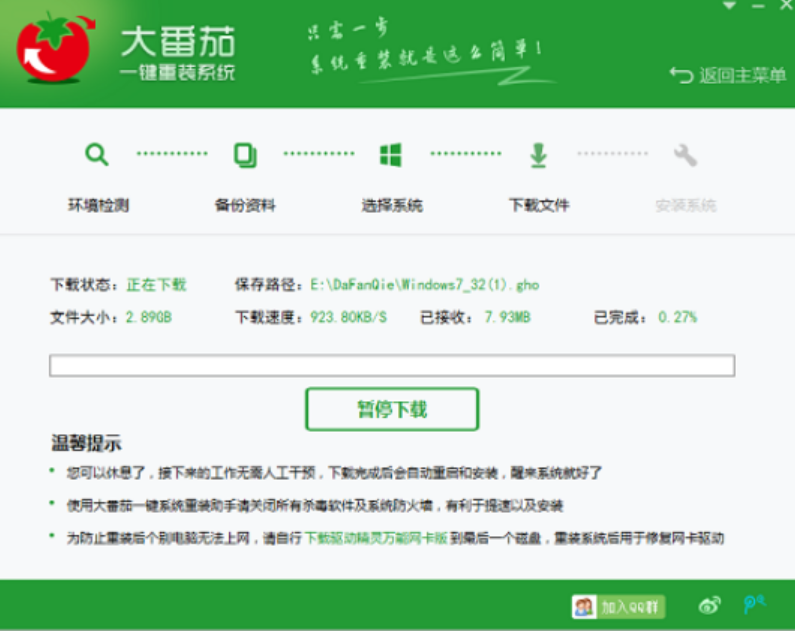Pause the download with 暂停下载 button
795x640 pixels.
392,409
